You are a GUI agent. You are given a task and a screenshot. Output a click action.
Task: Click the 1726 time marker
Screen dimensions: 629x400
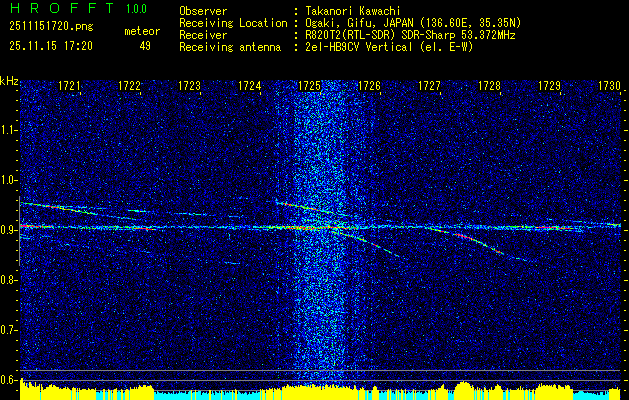click(369, 85)
